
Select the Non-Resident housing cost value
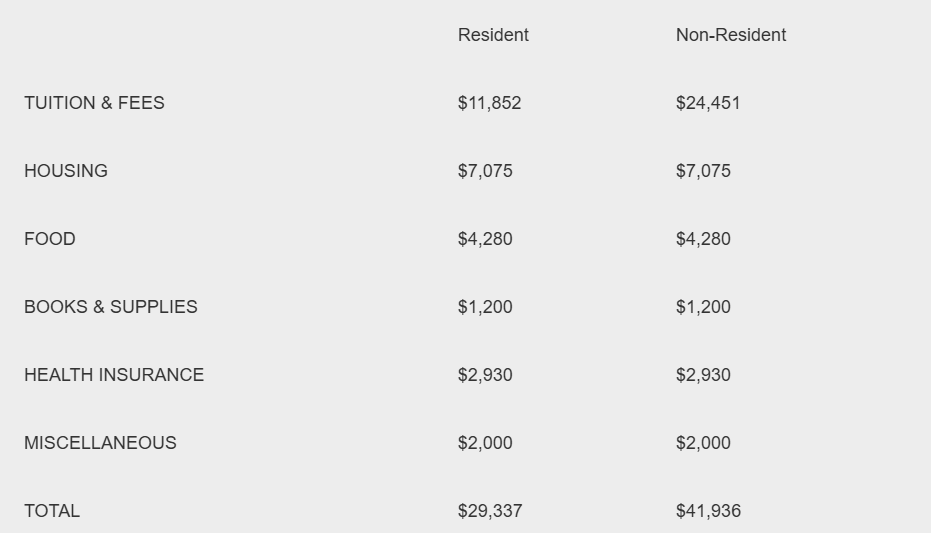(703, 171)
